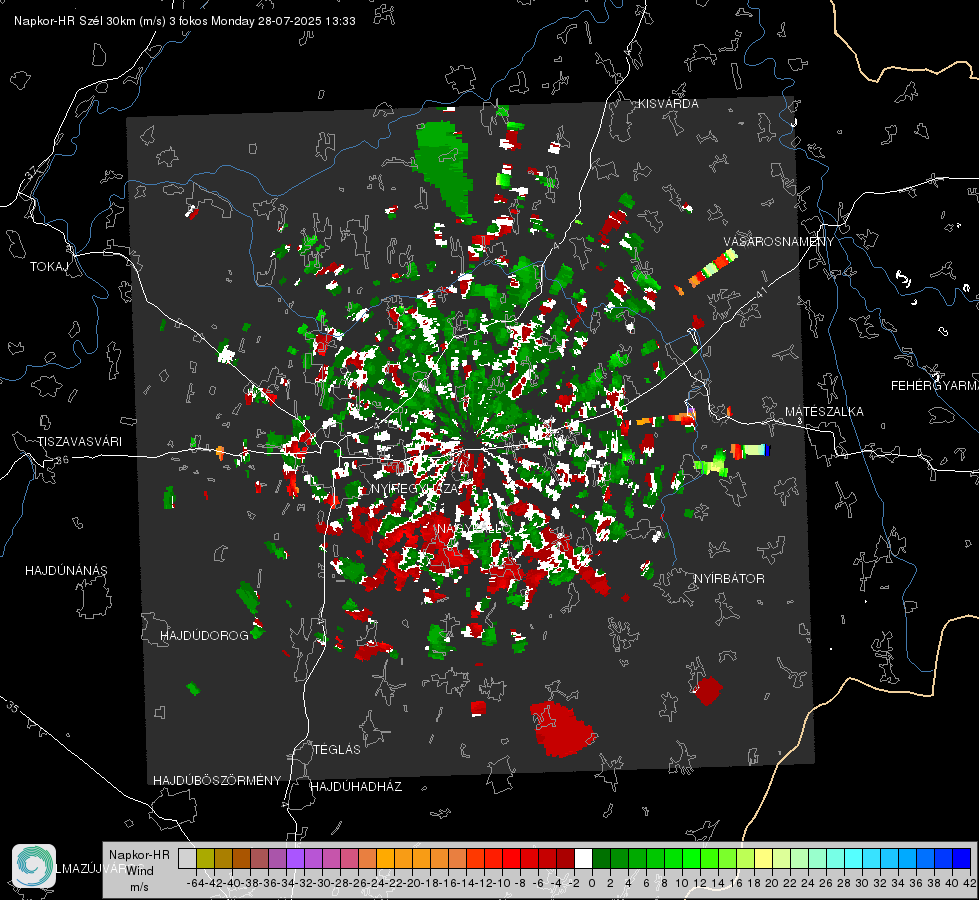Click the 42 value at legend's right end

pyautogui.click(x=968, y=883)
